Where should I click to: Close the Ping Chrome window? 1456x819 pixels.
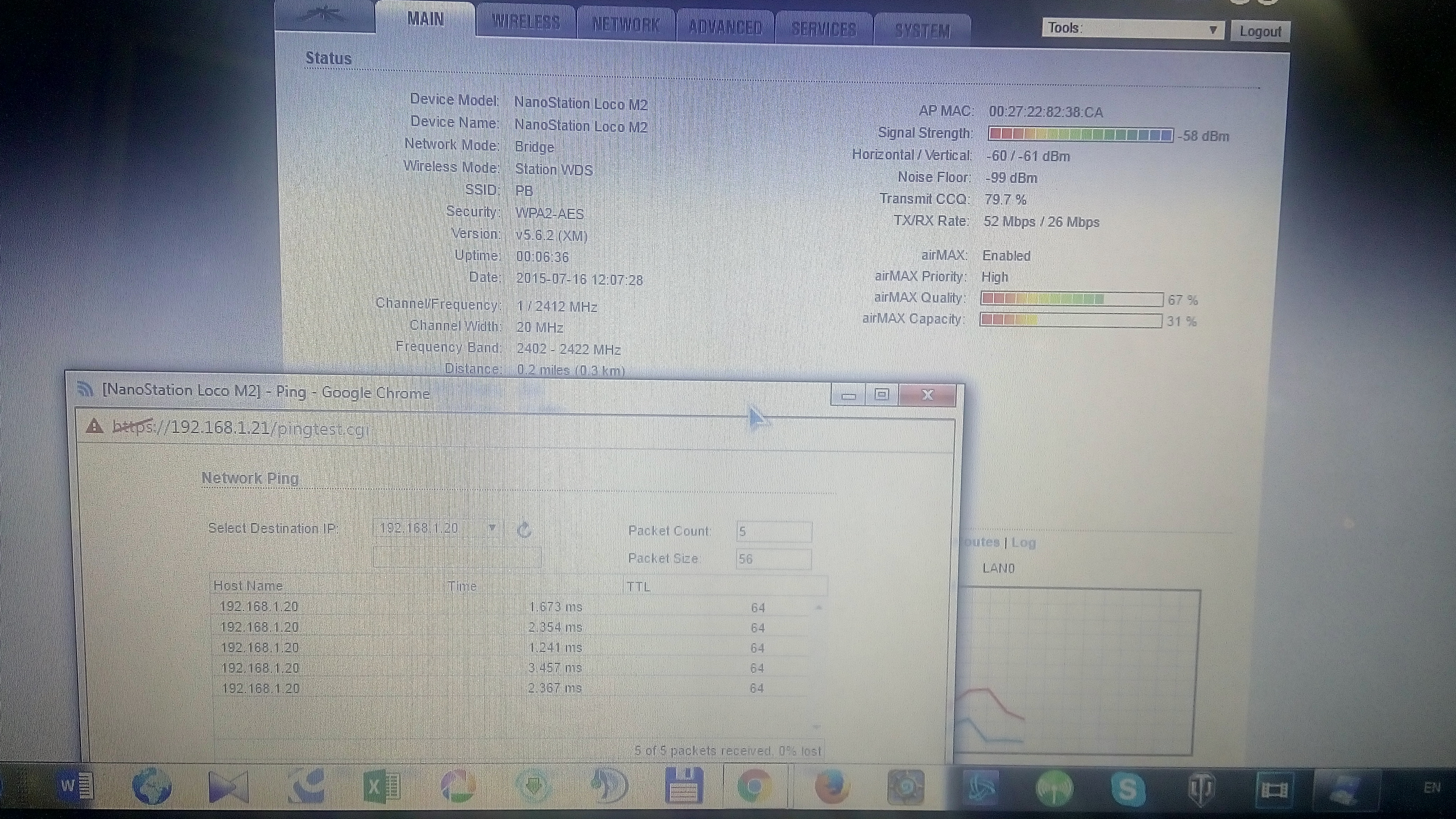927,395
